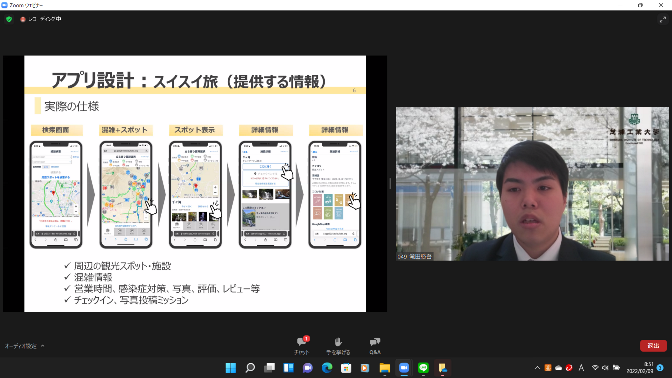Open LINE from the taskbar
This screenshot has width=672, height=378.
pos(423,368)
